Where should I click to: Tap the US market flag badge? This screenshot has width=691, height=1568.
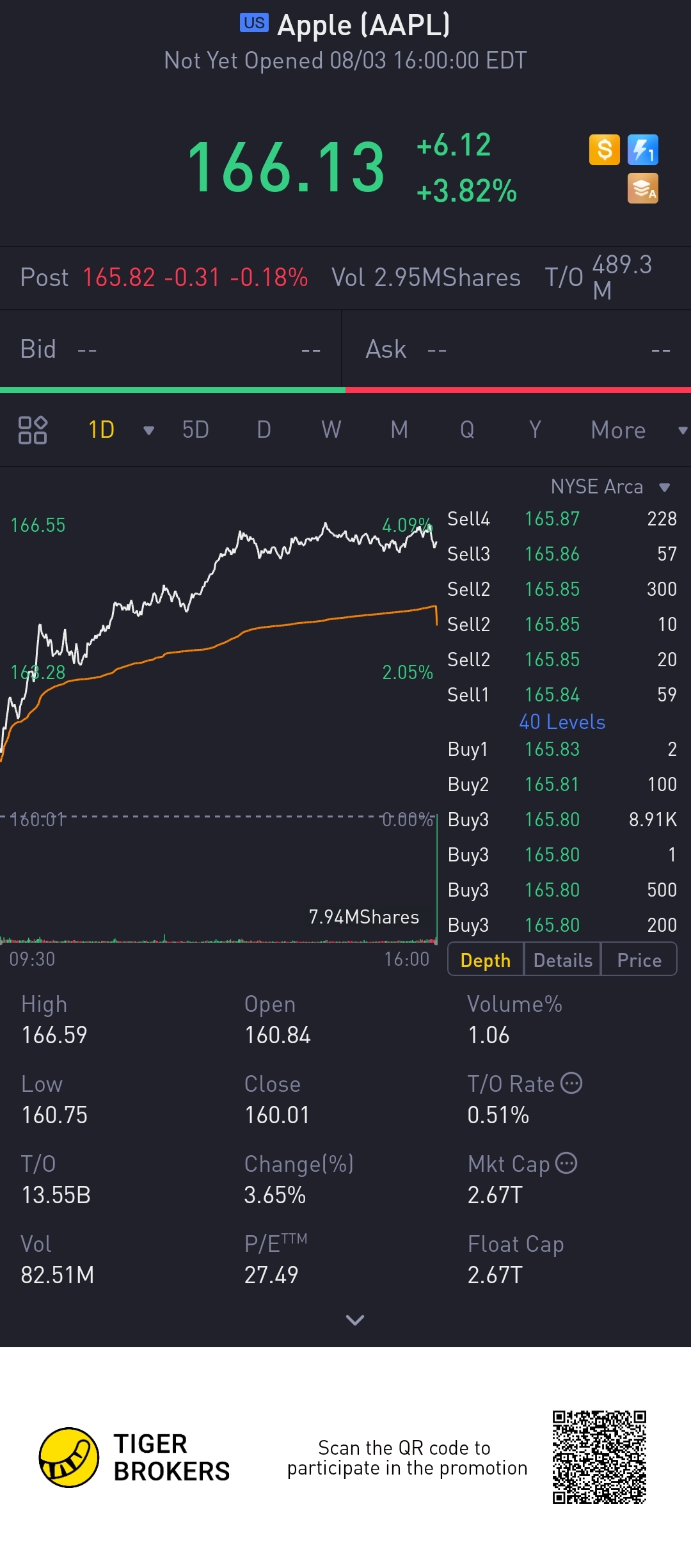pyautogui.click(x=254, y=23)
